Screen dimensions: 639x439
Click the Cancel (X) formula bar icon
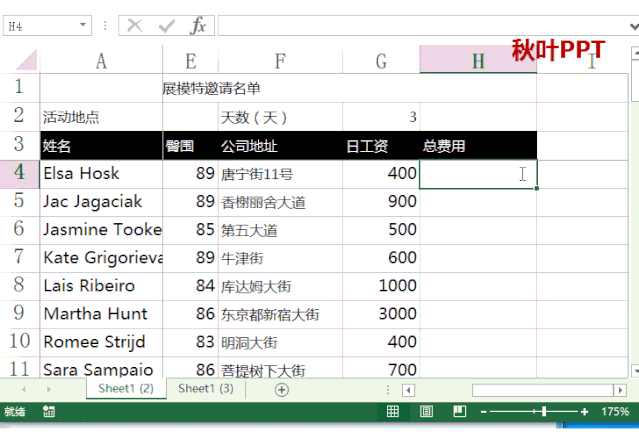pos(134,26)
